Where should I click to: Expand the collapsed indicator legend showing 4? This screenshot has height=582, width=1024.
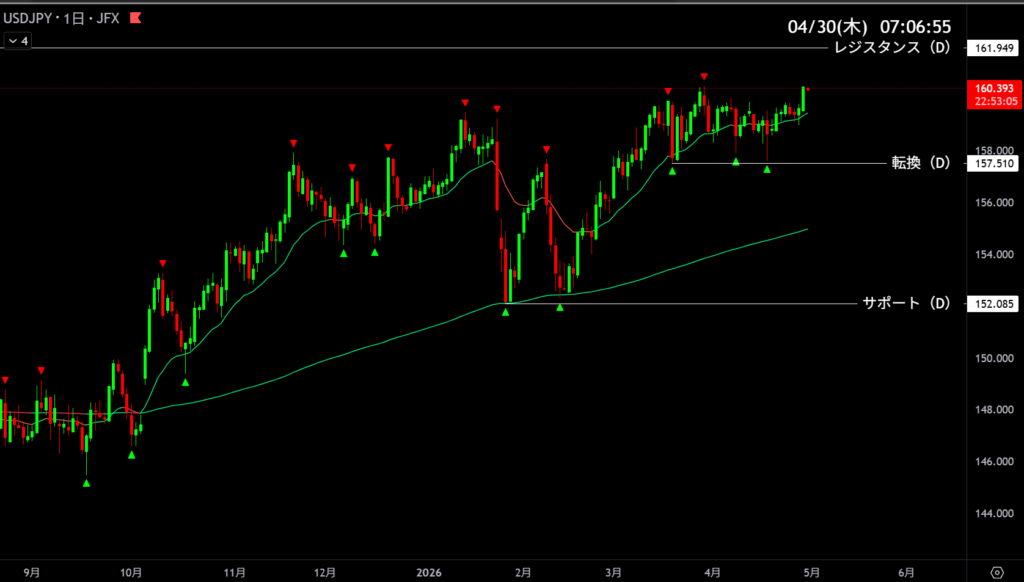click(x=18, y=41)
